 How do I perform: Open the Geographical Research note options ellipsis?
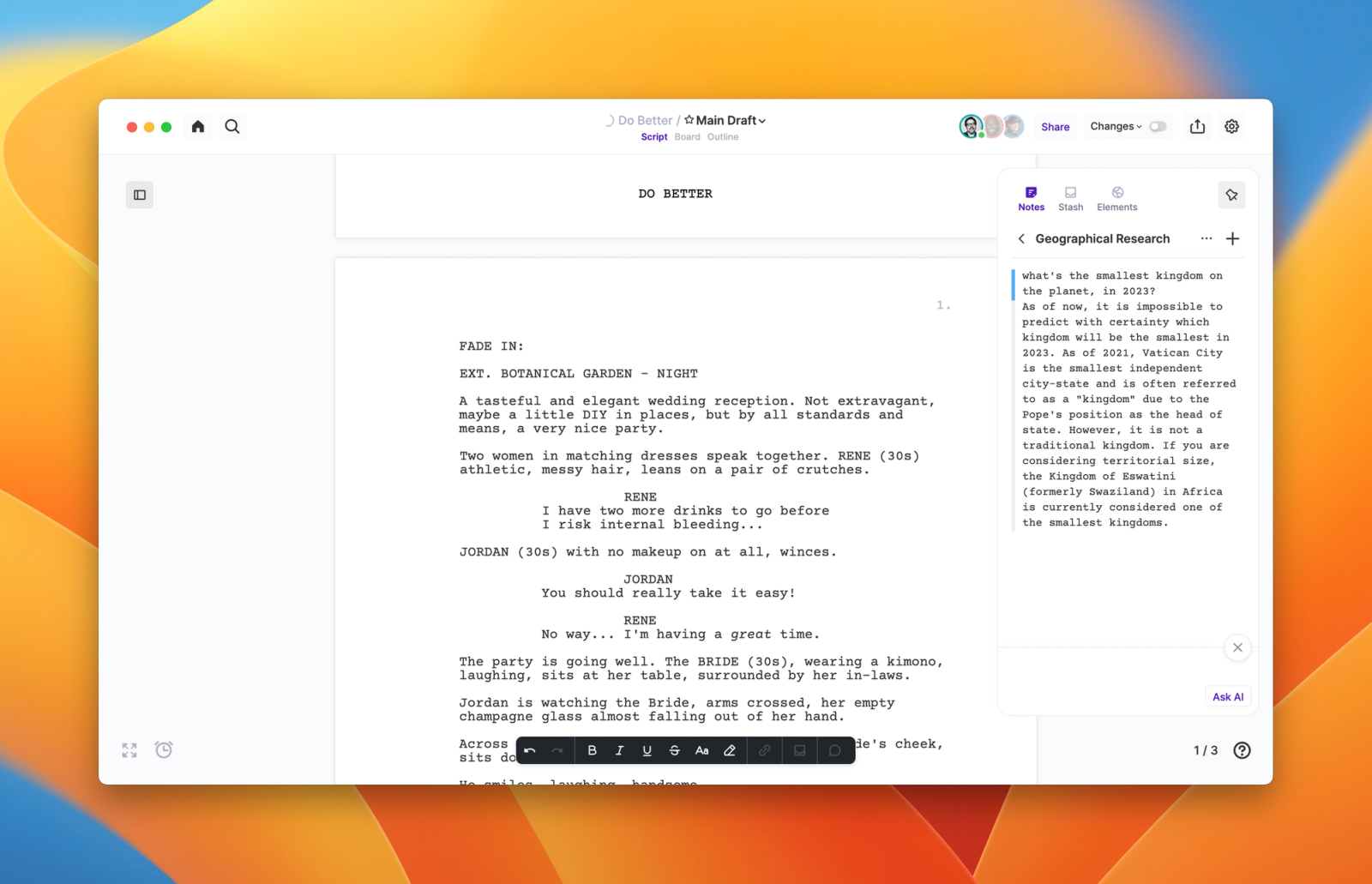1207,238
